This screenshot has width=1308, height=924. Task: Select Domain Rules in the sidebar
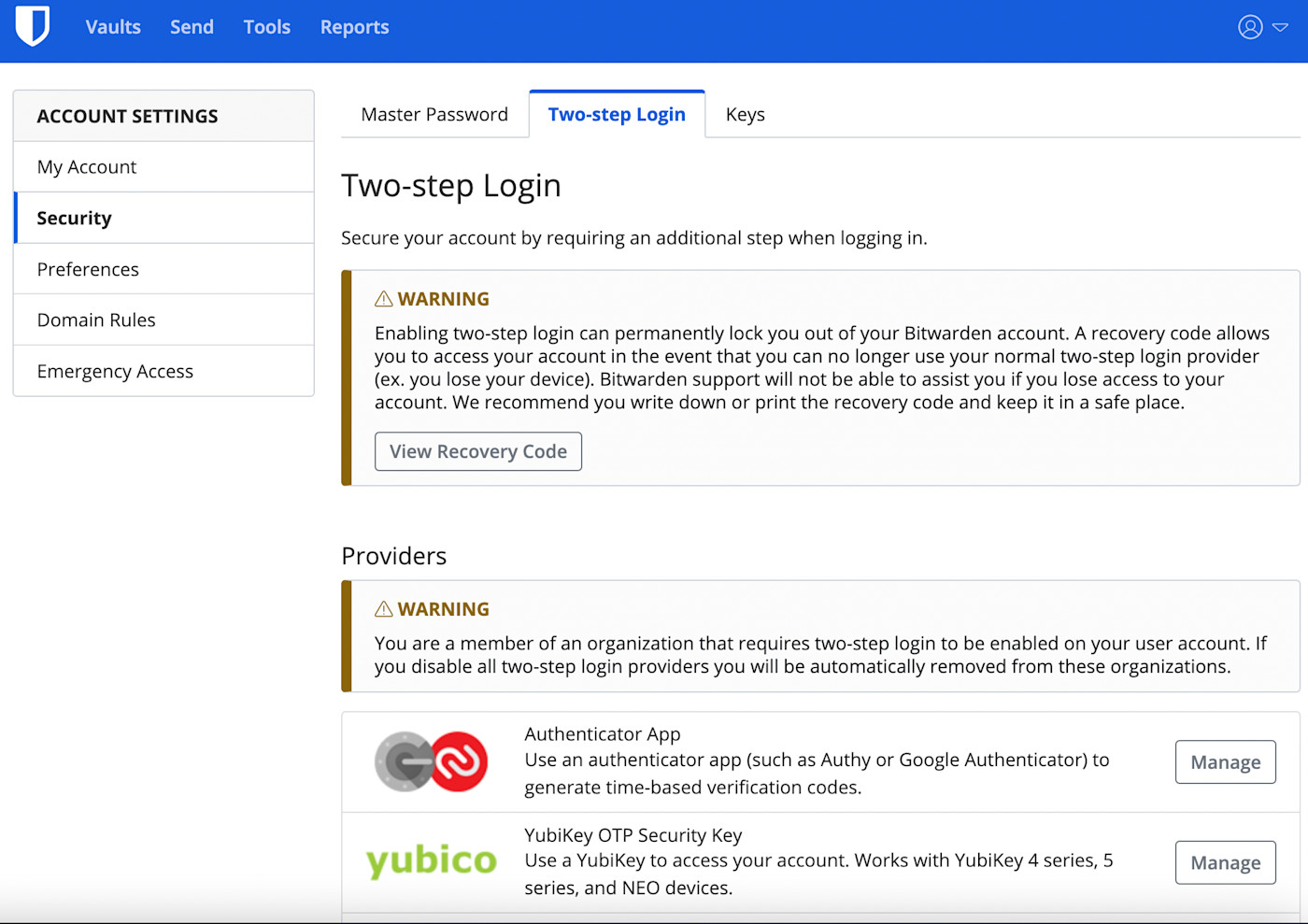[x=96, y=320]
